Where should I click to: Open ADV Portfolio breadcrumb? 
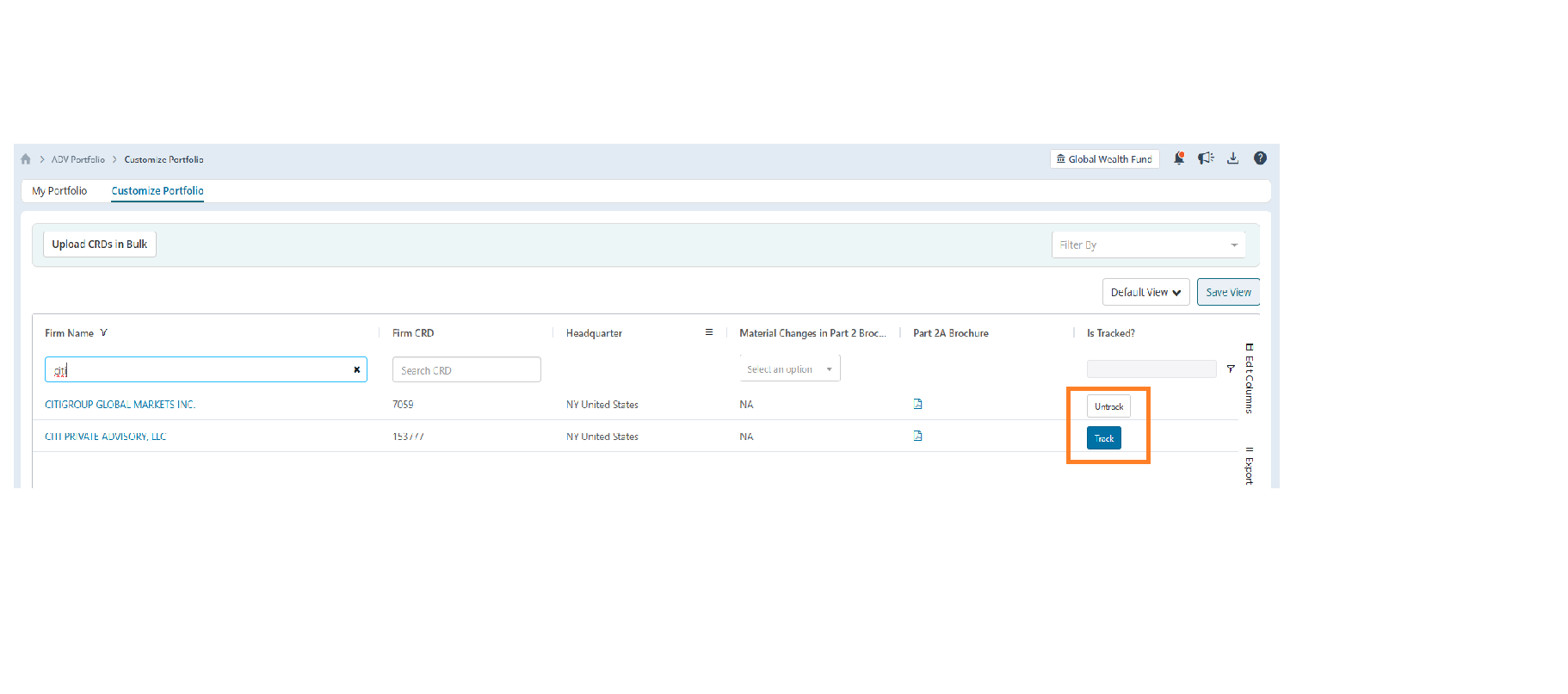tap(77, 159)
